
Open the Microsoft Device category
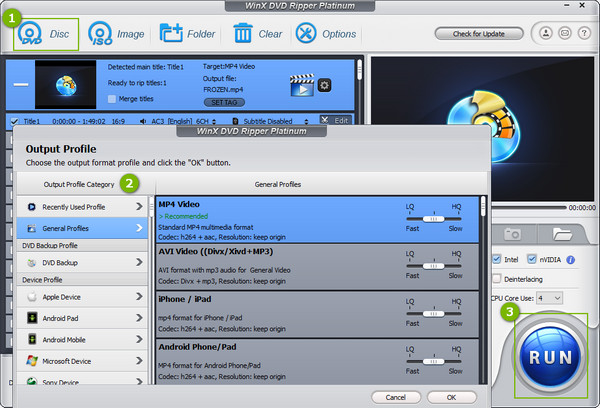[82, 361]
